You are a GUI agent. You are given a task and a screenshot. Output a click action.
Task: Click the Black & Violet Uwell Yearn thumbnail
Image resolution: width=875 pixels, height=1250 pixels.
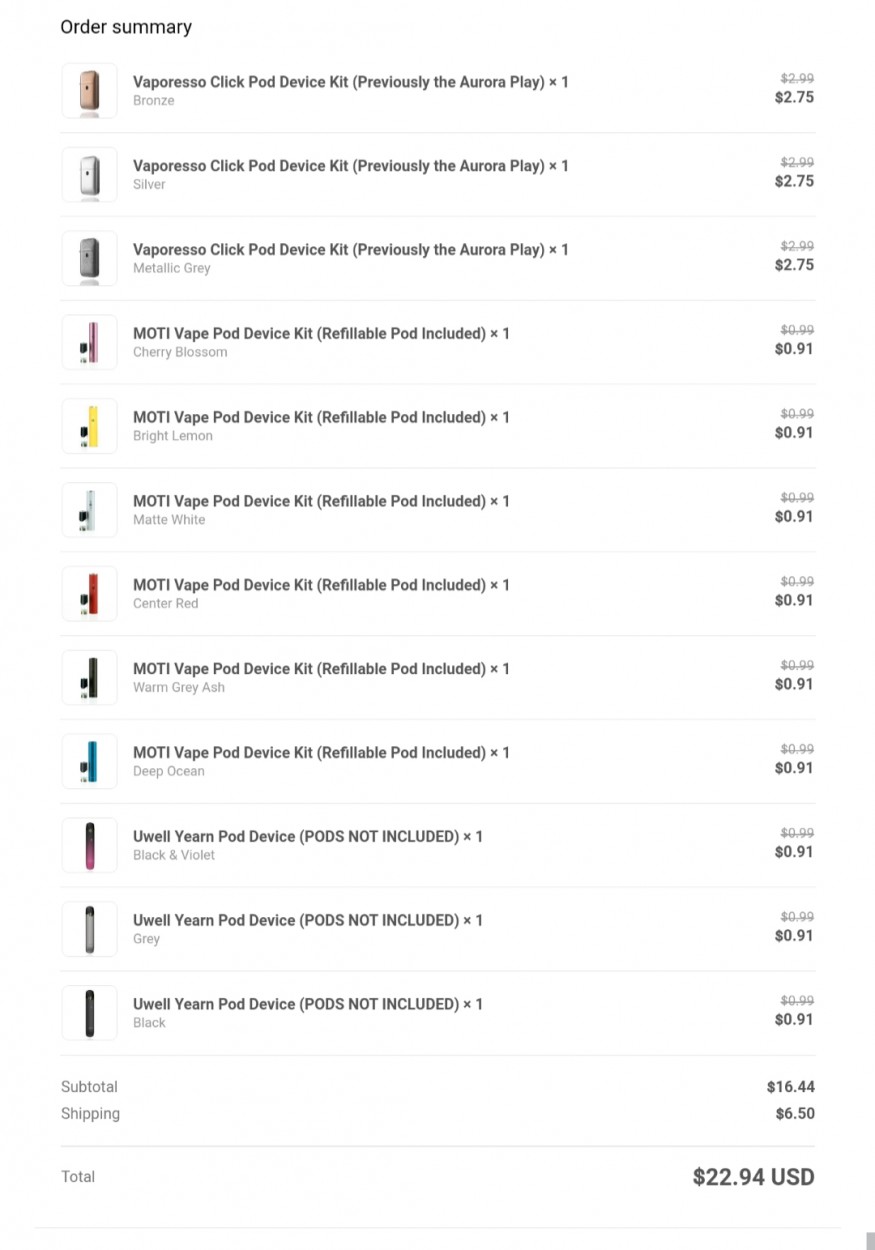(89, 846)
